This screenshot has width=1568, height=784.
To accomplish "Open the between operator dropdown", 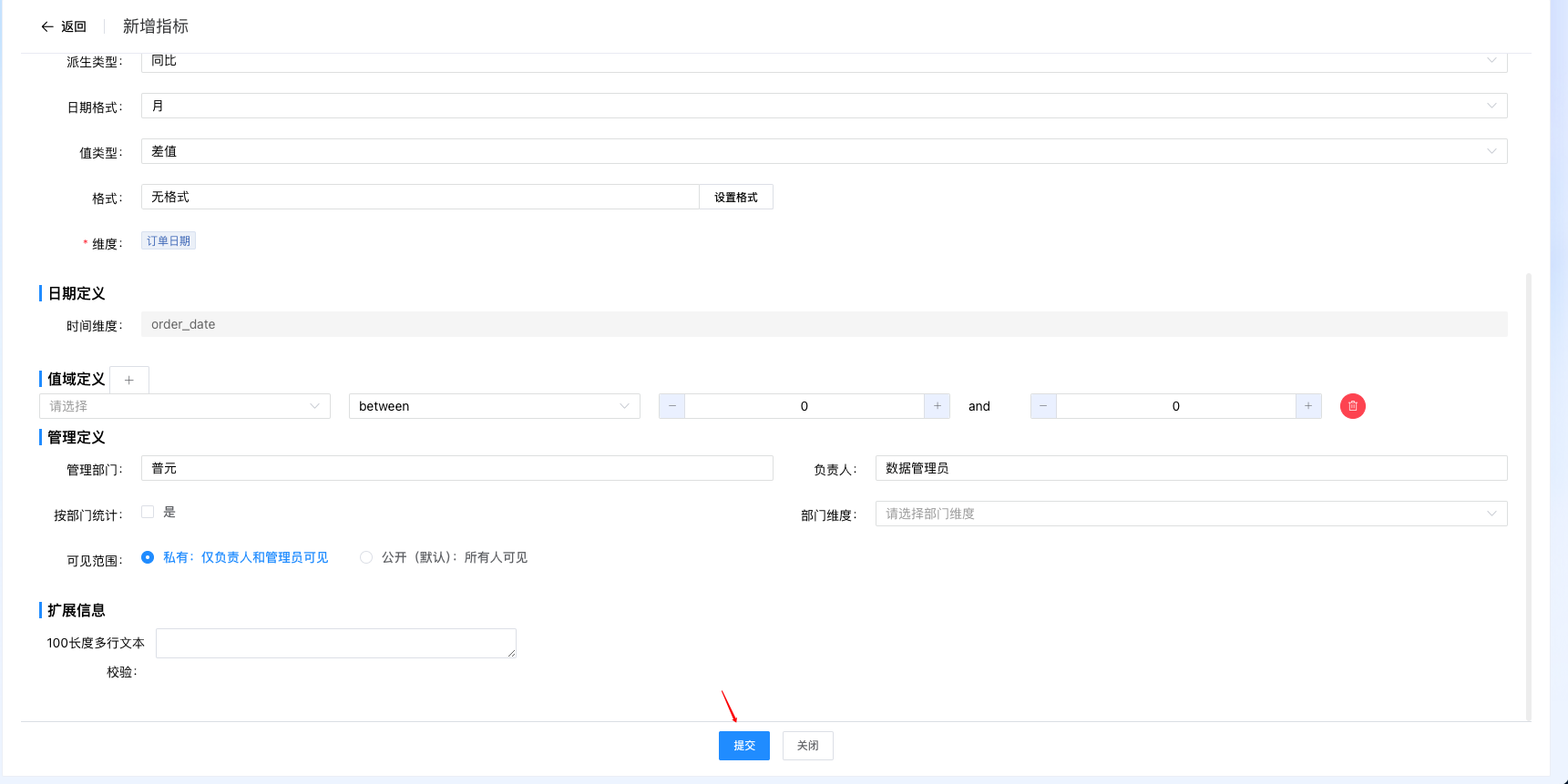I will coord(494,406).
